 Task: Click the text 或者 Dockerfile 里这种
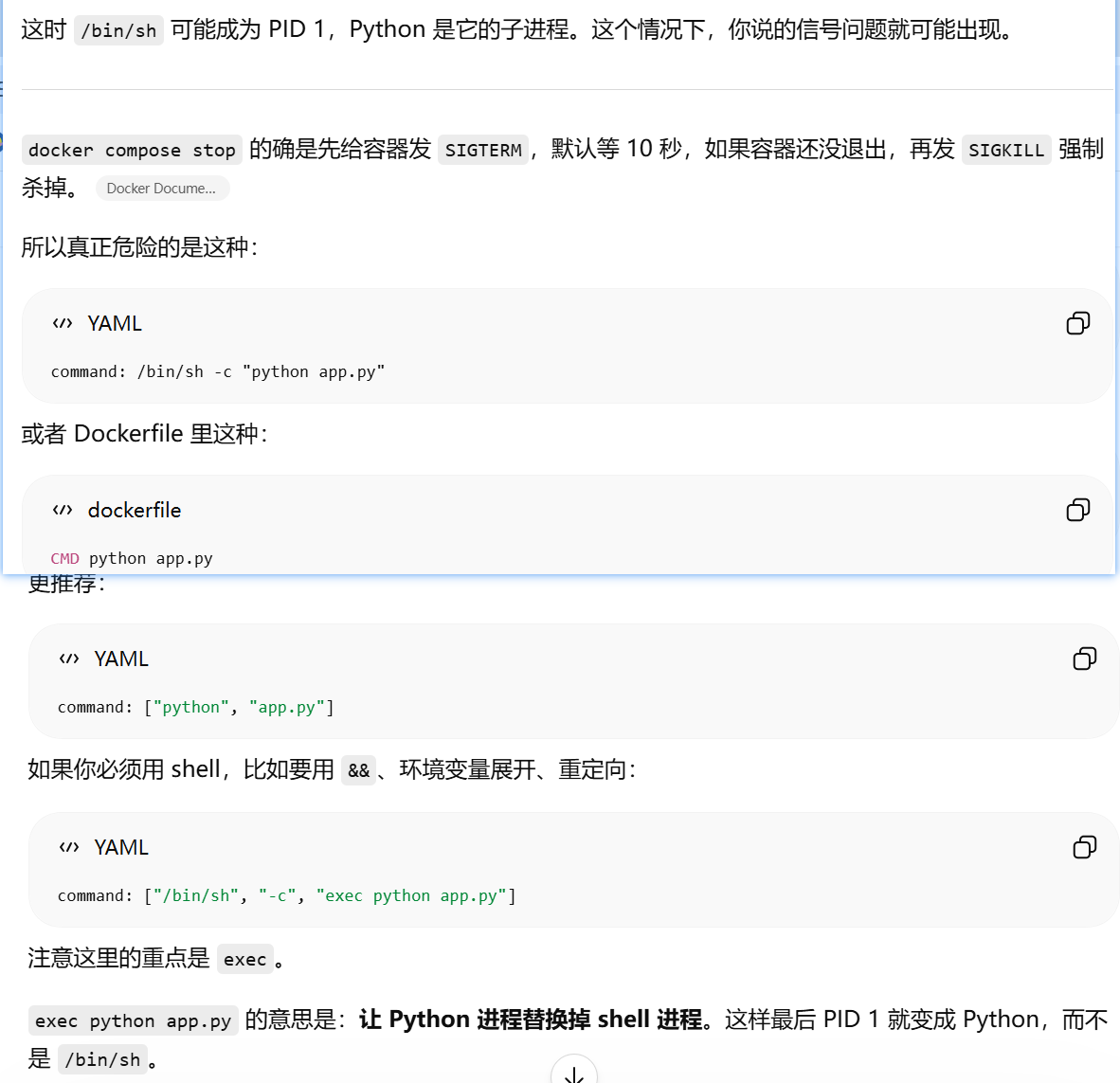[144, 434]
